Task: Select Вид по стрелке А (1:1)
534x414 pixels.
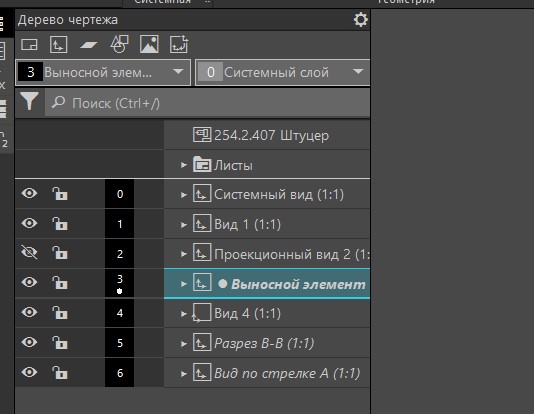Action: coord(287,373)
